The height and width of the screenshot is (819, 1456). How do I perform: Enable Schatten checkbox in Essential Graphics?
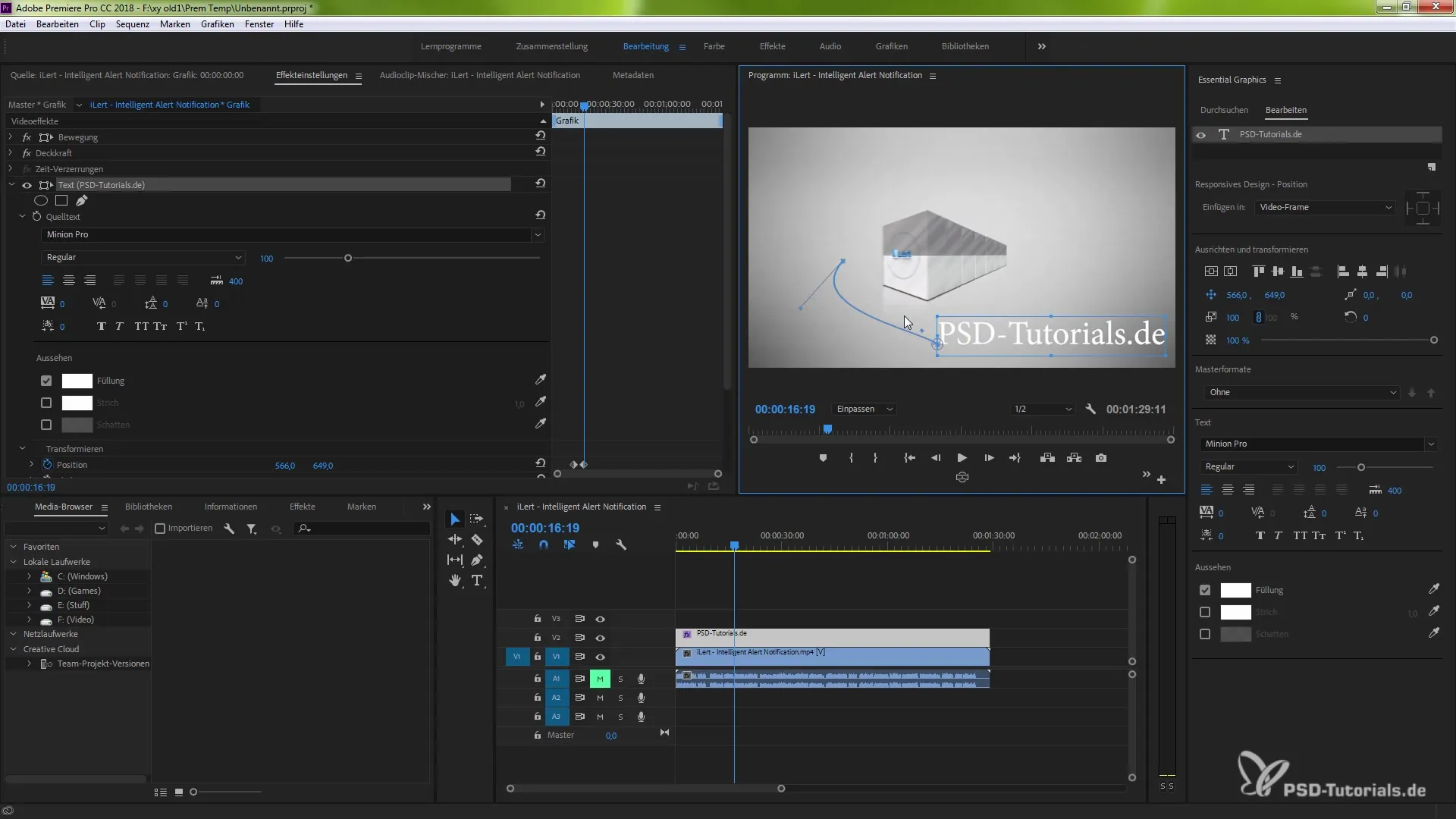1205,634
